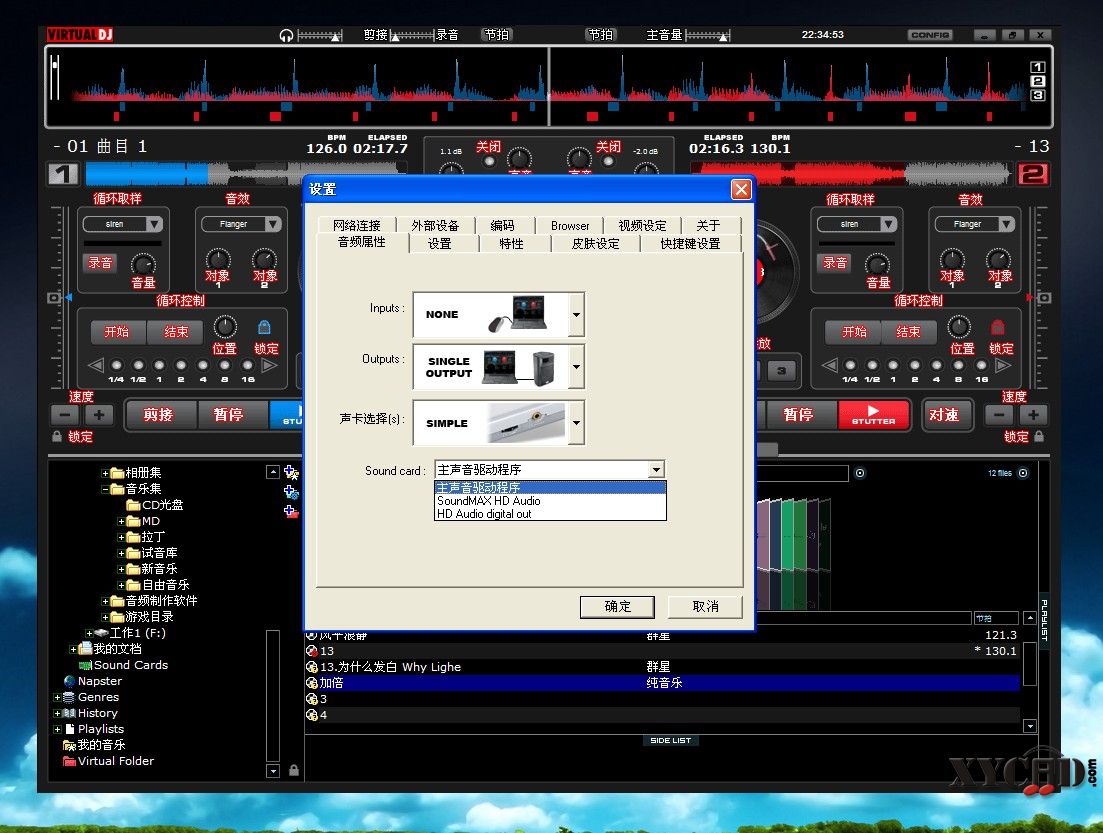1103x833 pixels.
Task: Click the round icon beside 12 files
Action: tap(1023, 473)
